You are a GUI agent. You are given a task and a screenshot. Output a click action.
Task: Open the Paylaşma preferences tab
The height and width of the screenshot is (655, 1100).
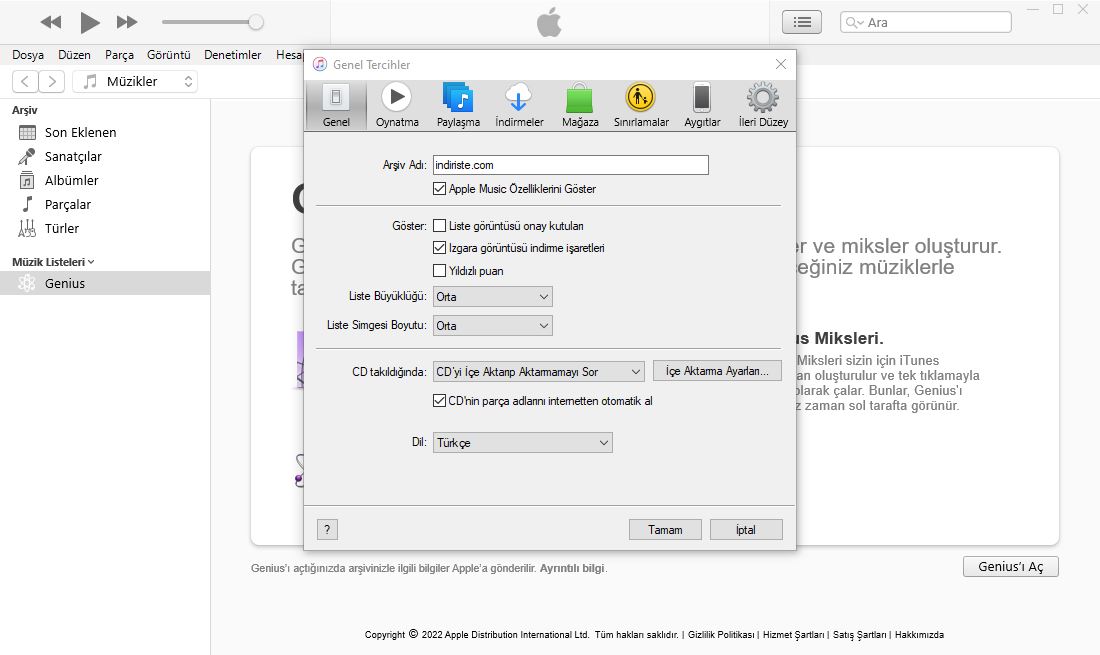(458, 106)
